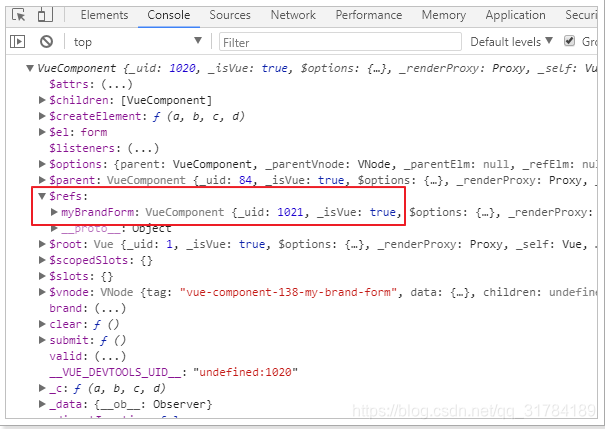The width and height of the screenshot is (605, 429).
Task: Invoke getter for $attrs: (...)
Action: [x=117, y=84]
